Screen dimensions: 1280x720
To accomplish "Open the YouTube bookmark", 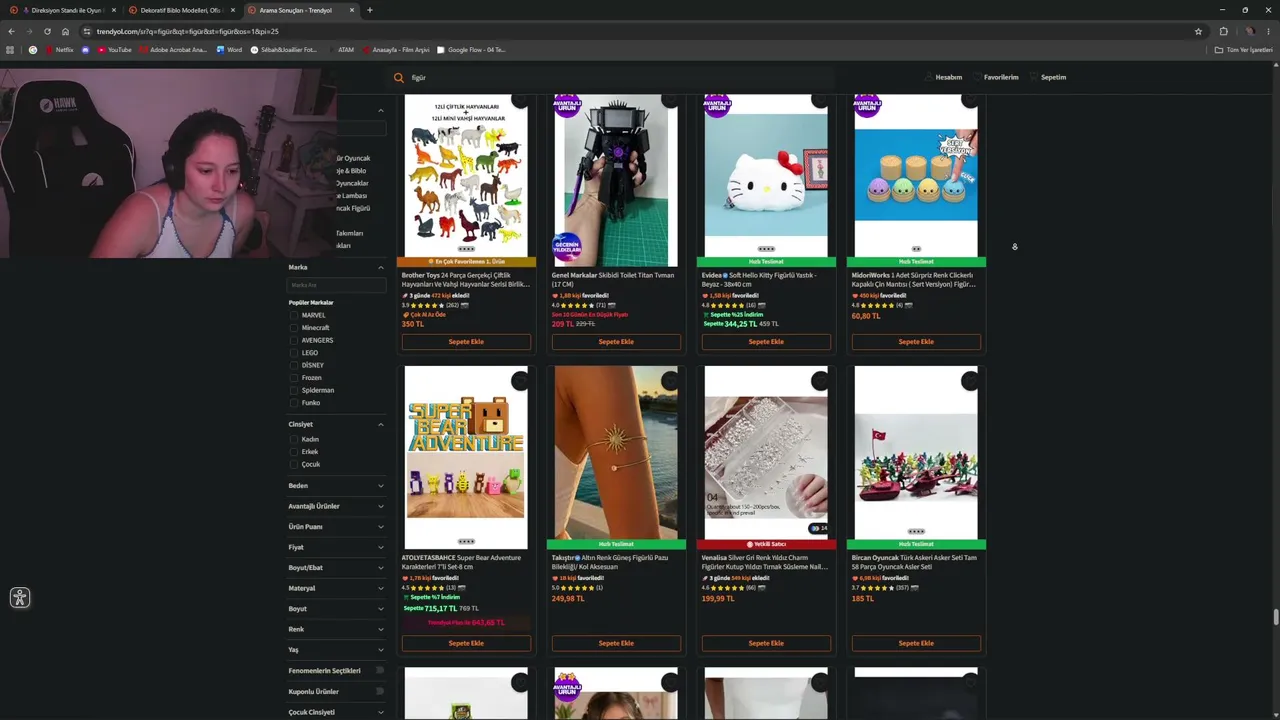I will (x=114, y=50).
